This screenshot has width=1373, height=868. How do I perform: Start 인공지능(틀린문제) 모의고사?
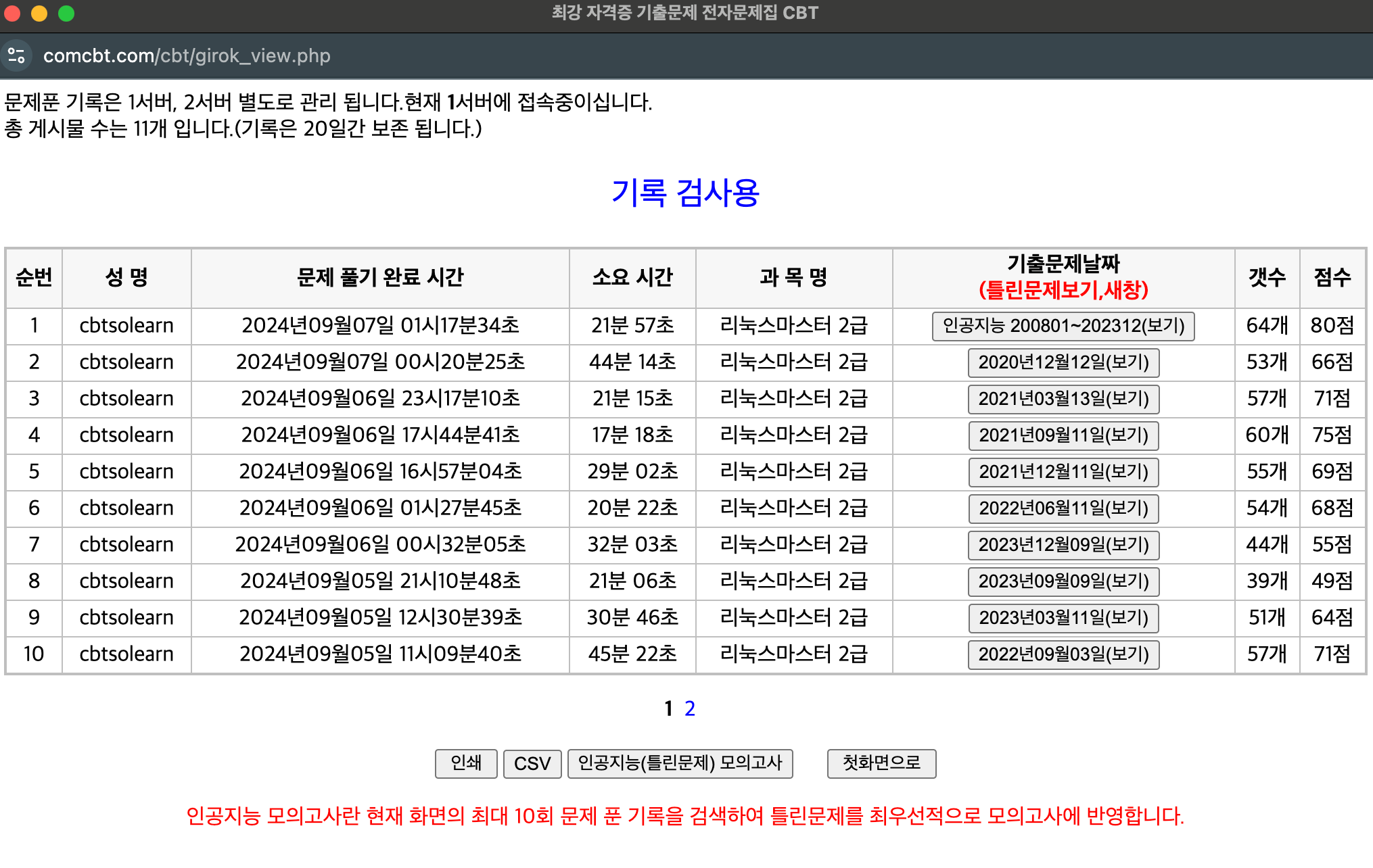click(679, 764)
